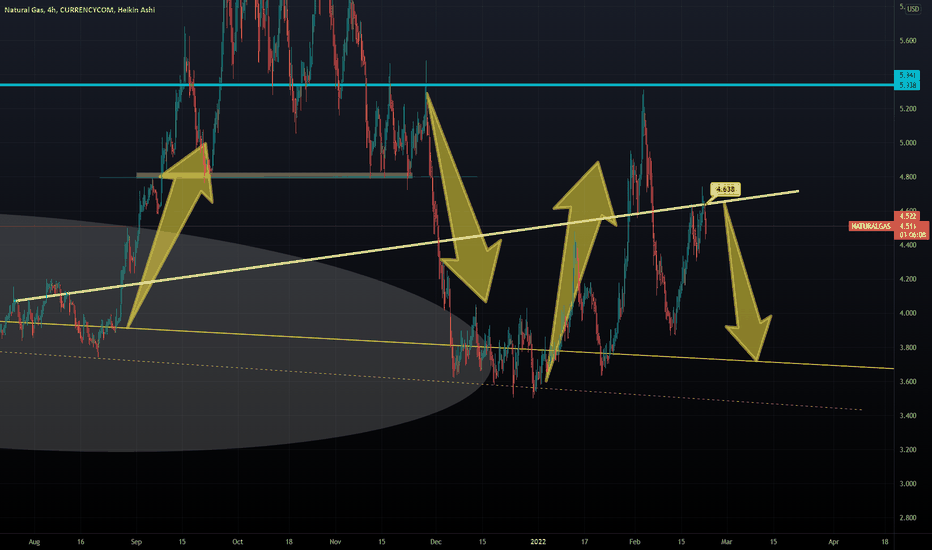The image size is (932, 550).
Task: Select the NATURALGAS symbol price tag
Action: (x=871, y=227)
